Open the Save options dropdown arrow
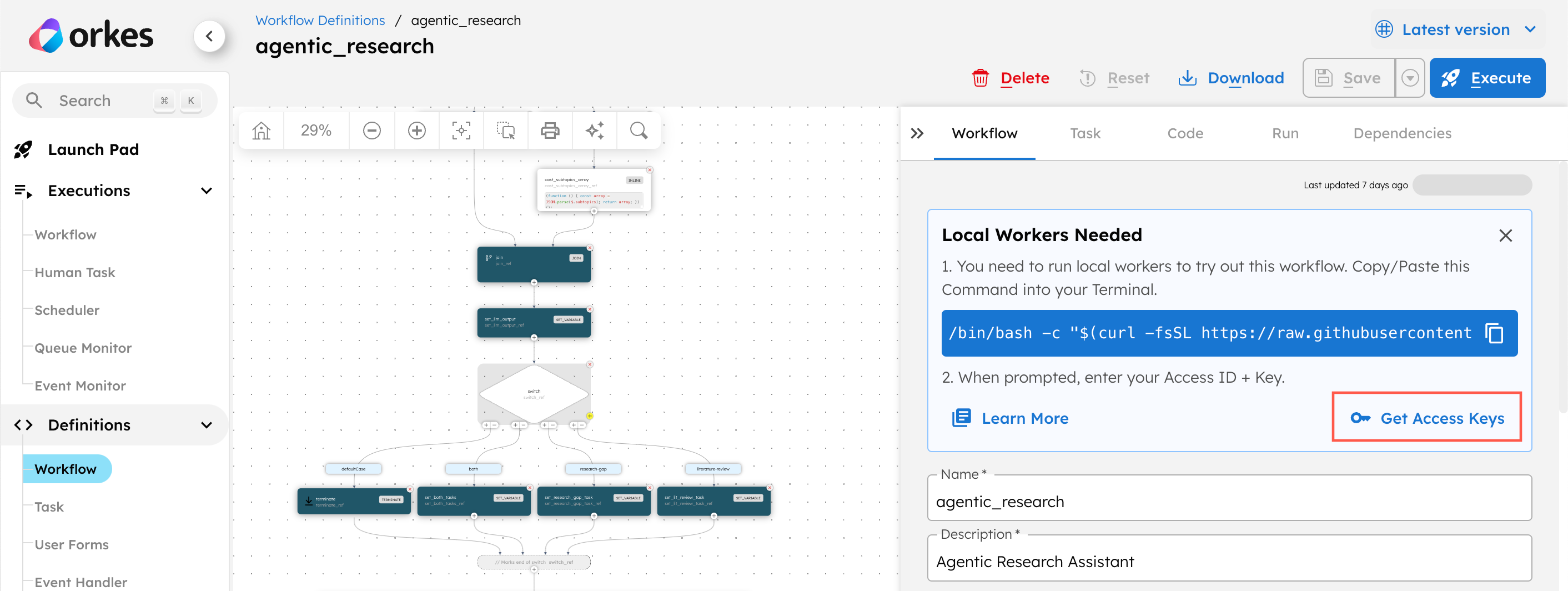Image resolution: width=1568 pixels, height=591 pixels. click(1410, 78)
